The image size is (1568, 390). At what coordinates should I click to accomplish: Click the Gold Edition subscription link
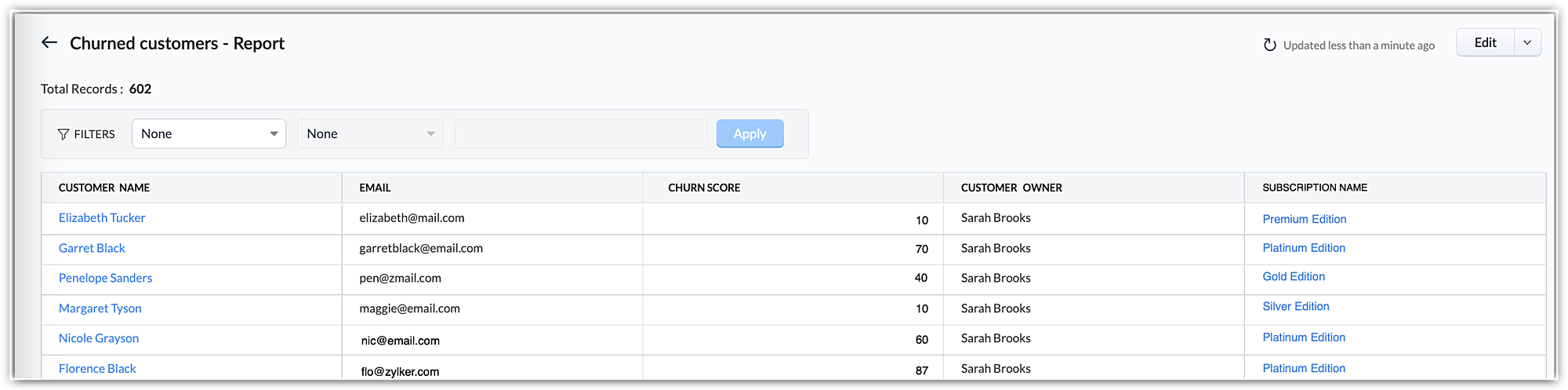point(1294,277)
